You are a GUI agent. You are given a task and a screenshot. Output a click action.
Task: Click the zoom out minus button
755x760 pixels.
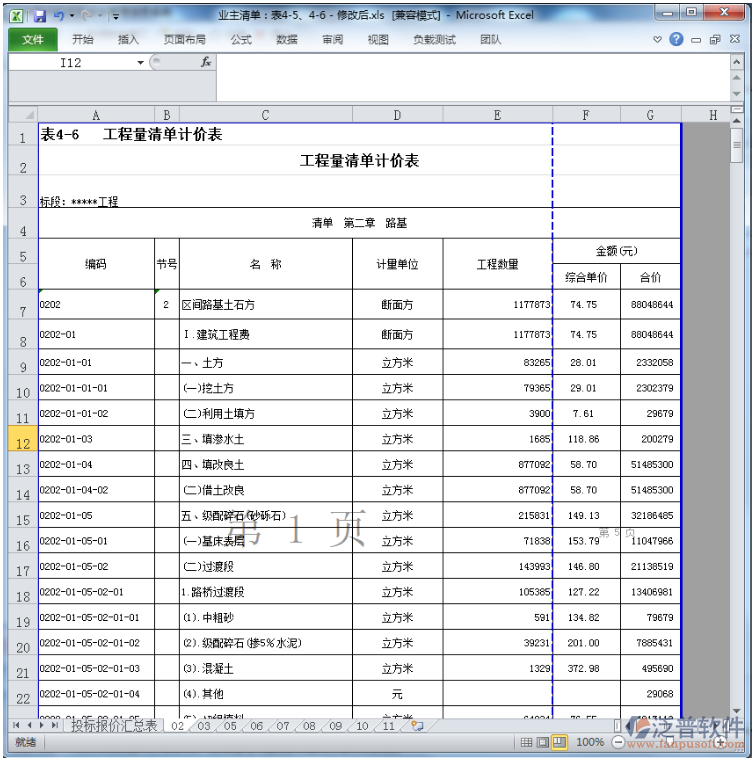617,743
